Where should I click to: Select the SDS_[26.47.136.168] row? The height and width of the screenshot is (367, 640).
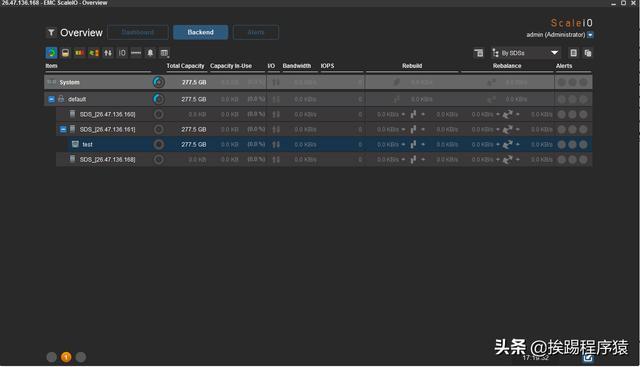[324, 160]
